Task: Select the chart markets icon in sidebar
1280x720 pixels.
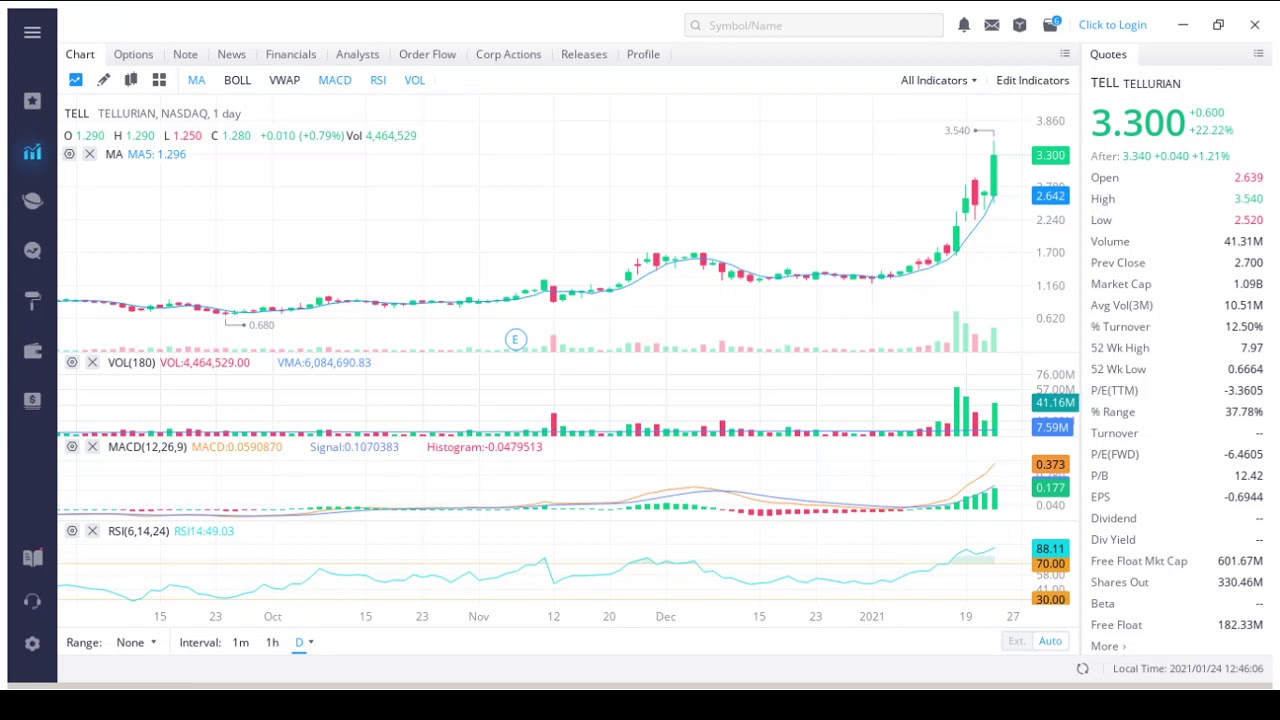Action: pos(32,152)
